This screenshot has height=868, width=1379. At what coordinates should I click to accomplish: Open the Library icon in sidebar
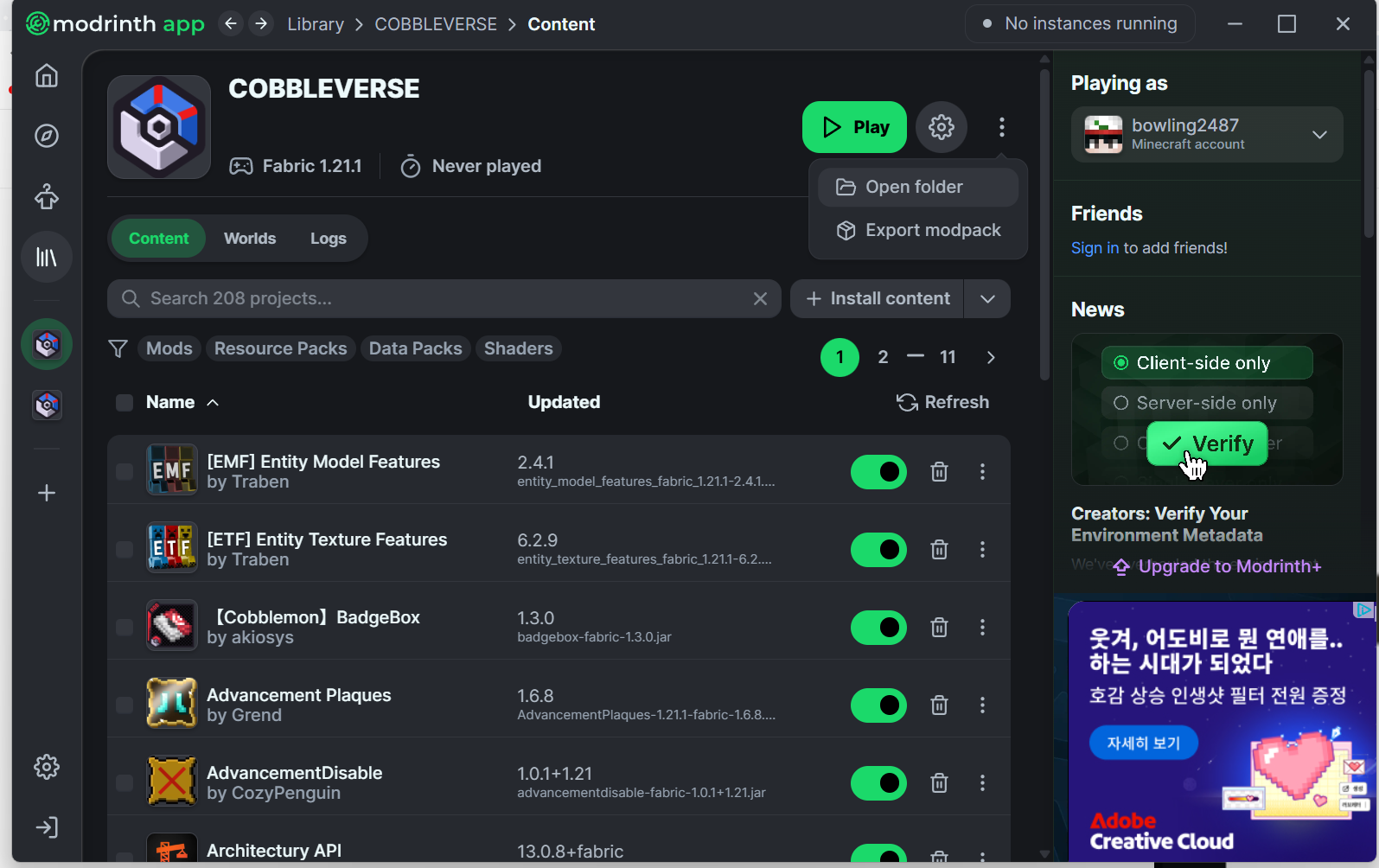coord(47,257)
